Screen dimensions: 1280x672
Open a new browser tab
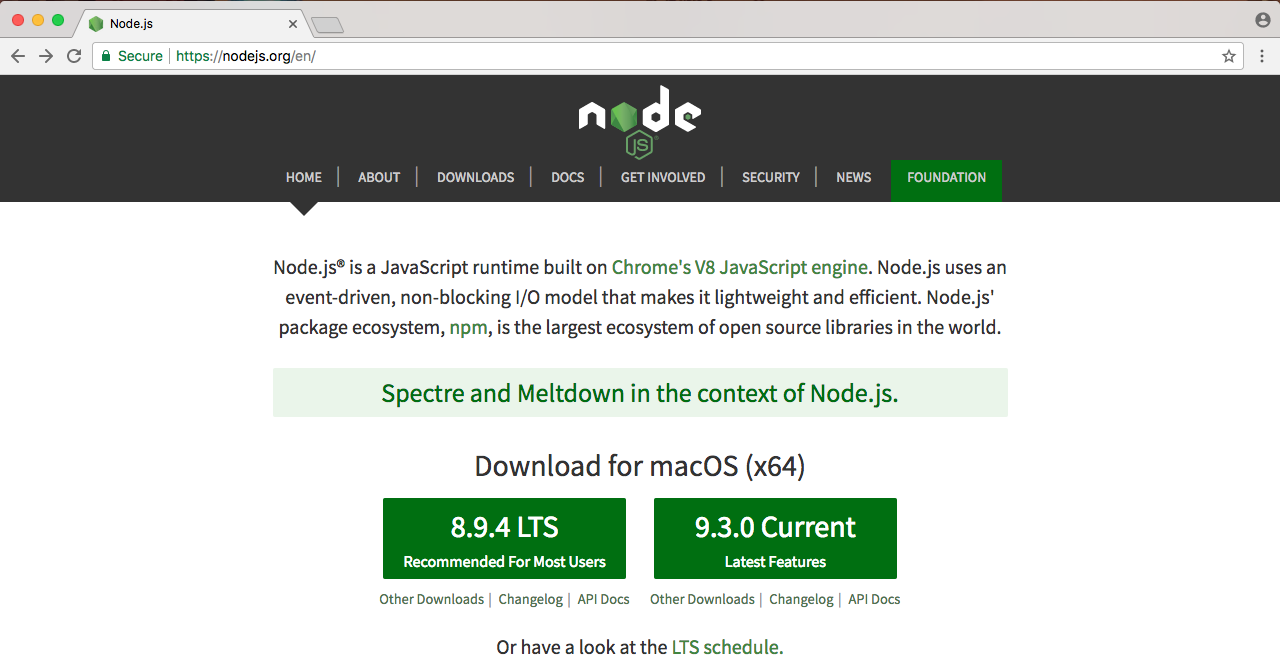click(327, 24)
